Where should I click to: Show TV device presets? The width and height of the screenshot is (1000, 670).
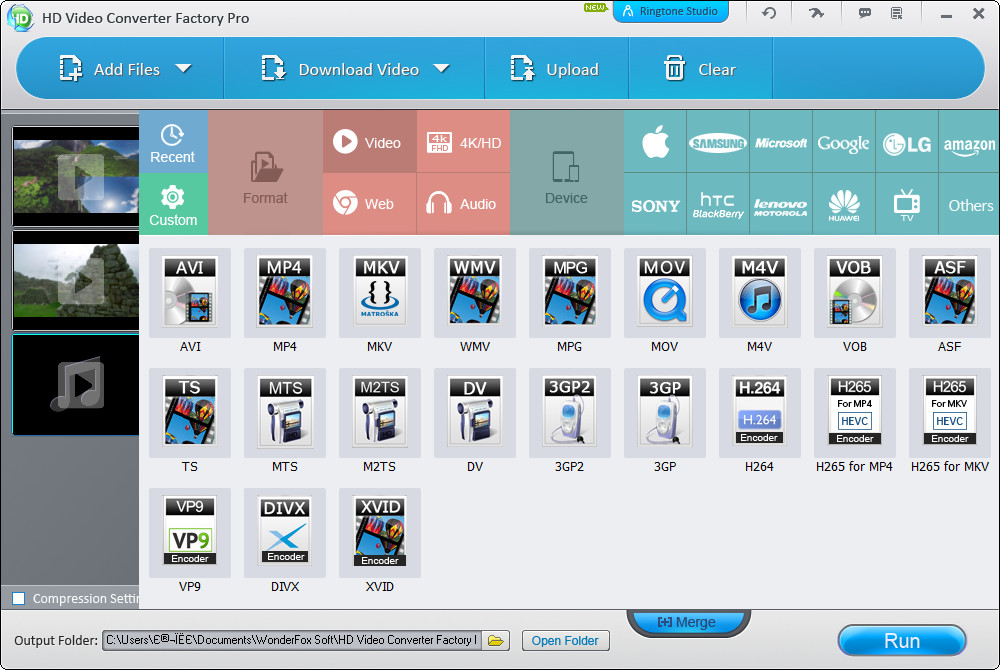point(907,204)
